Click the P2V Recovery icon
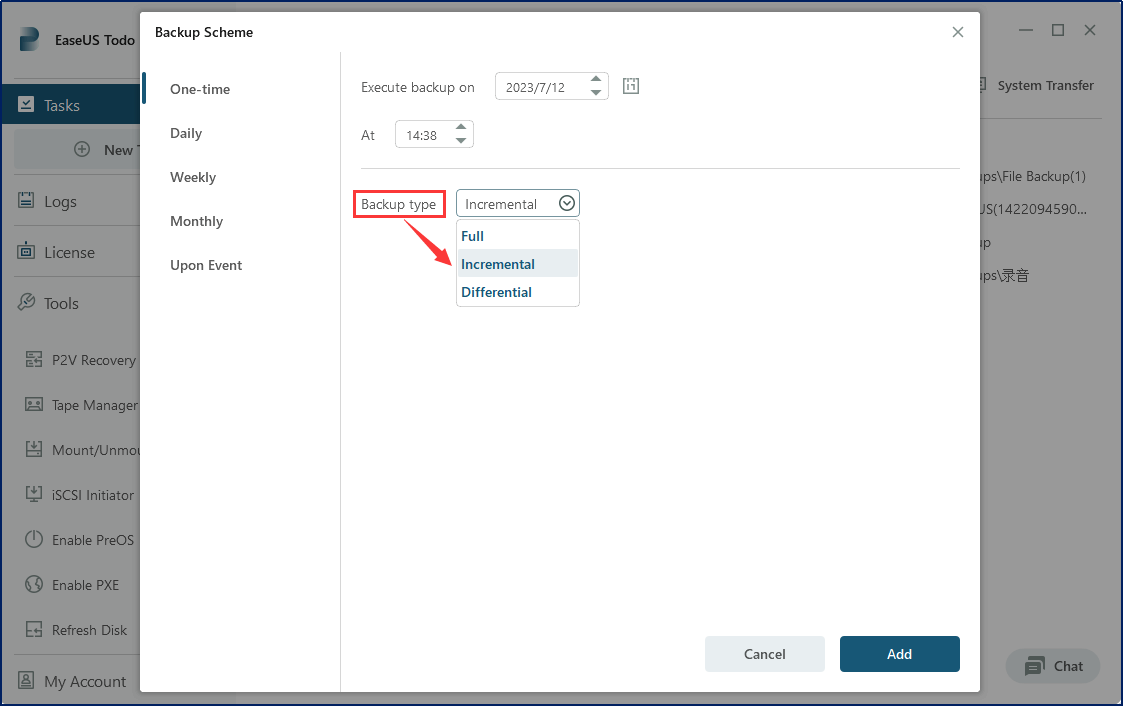1123x706 pixels. [x=34, y=359]
